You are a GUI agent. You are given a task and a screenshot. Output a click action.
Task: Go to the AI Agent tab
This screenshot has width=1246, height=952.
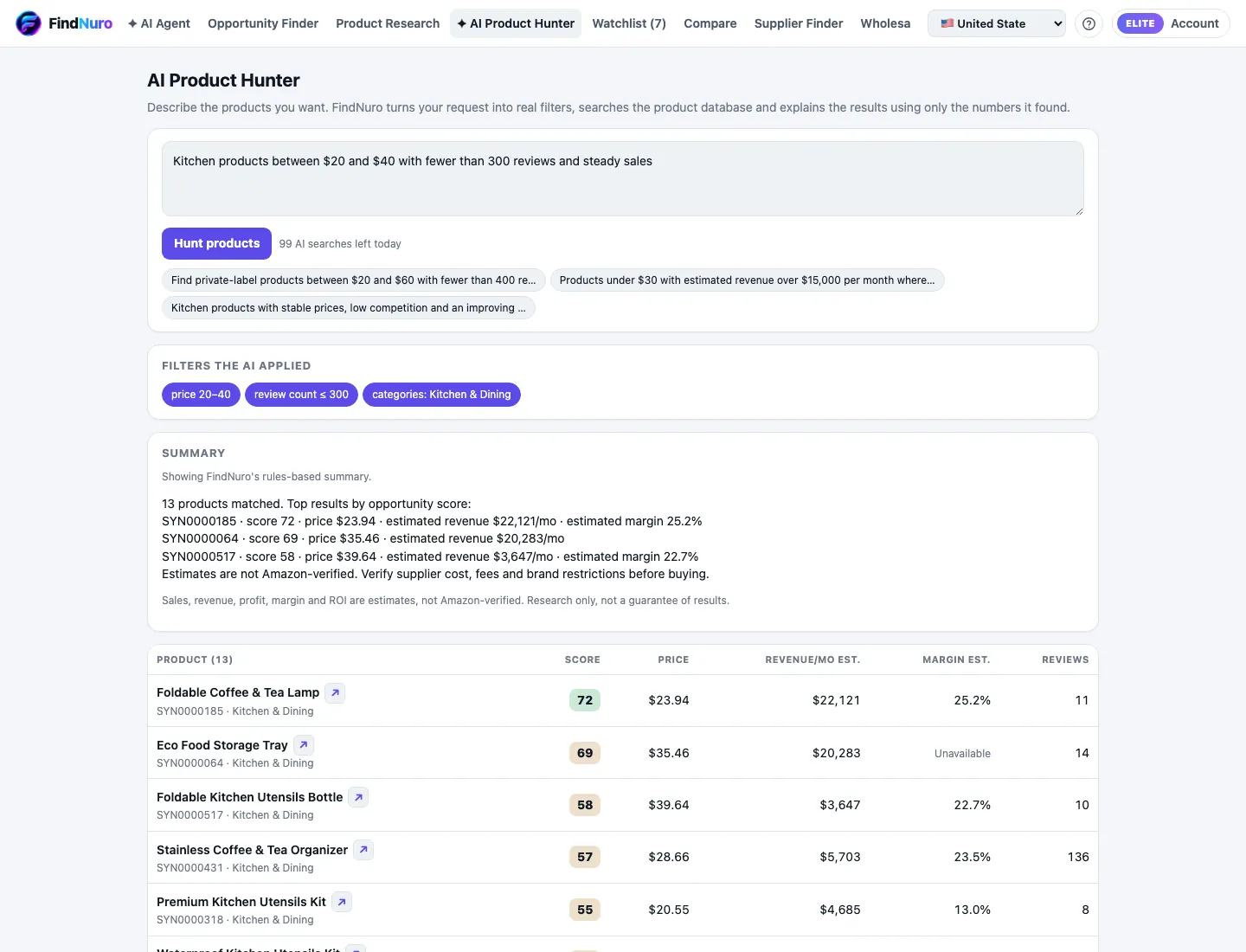click(x=159, y=23)
